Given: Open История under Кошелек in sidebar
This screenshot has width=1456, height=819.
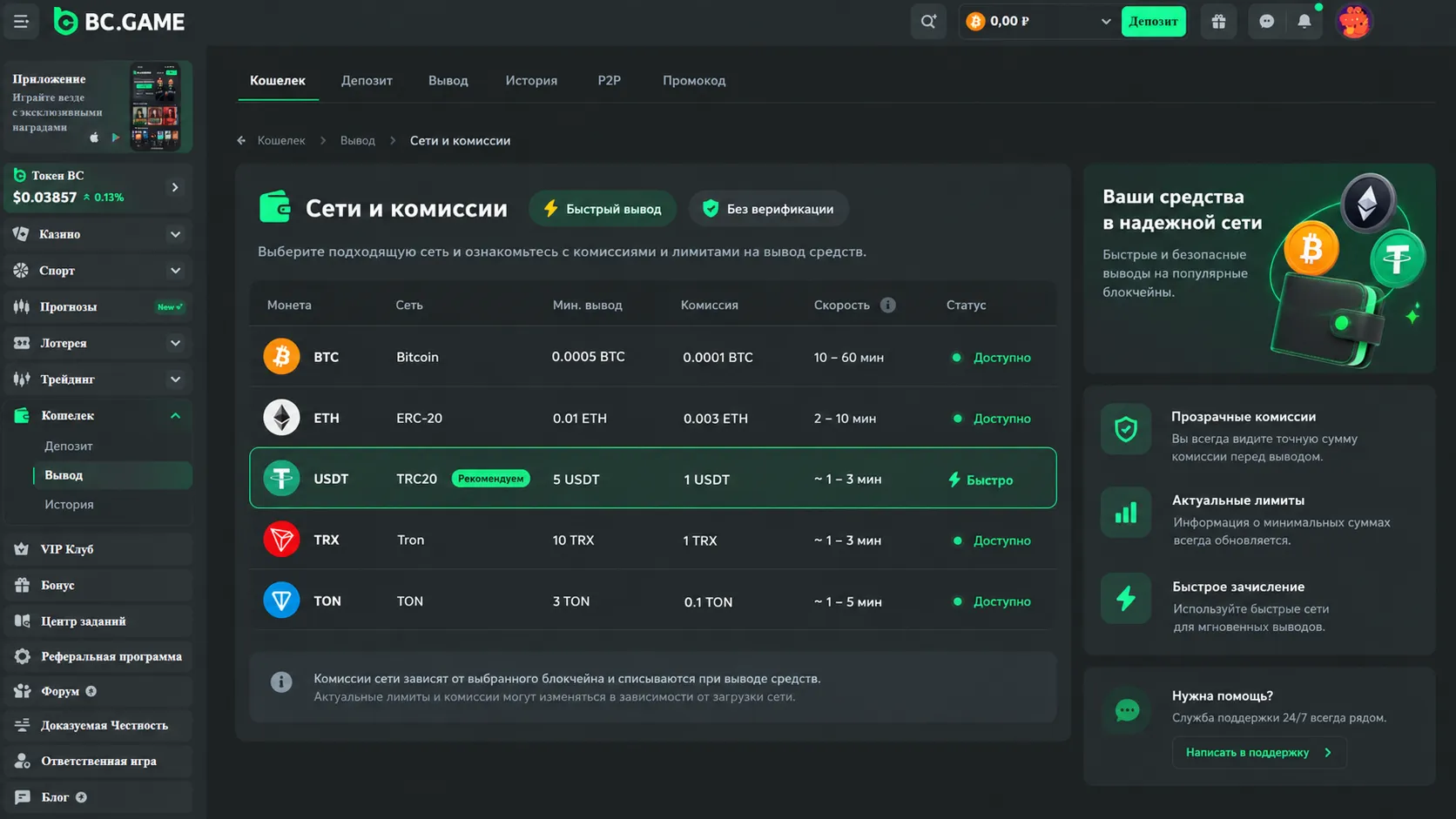Looking at the screenshot, I should 69,505.
